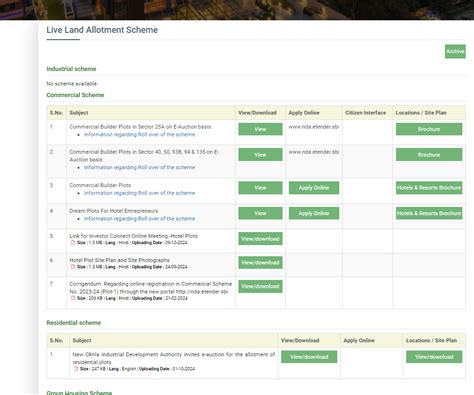View Sector 40, 50, 93B, 94 & 135 scheme
This screenshot has height=395, width=474.
point(260,155)
